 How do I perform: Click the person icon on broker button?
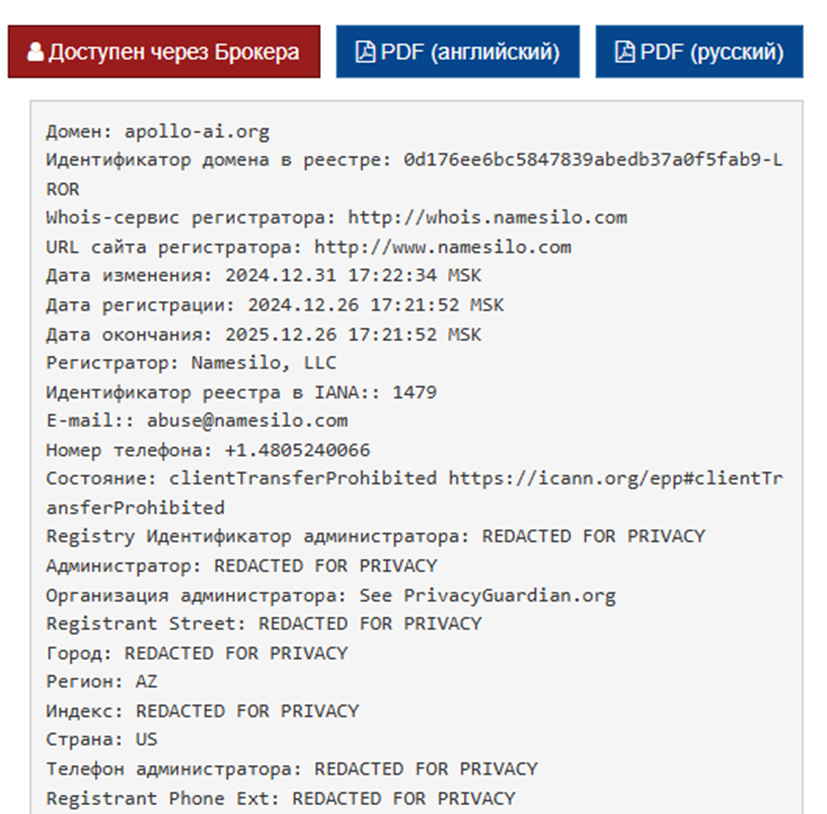point(35,52)
